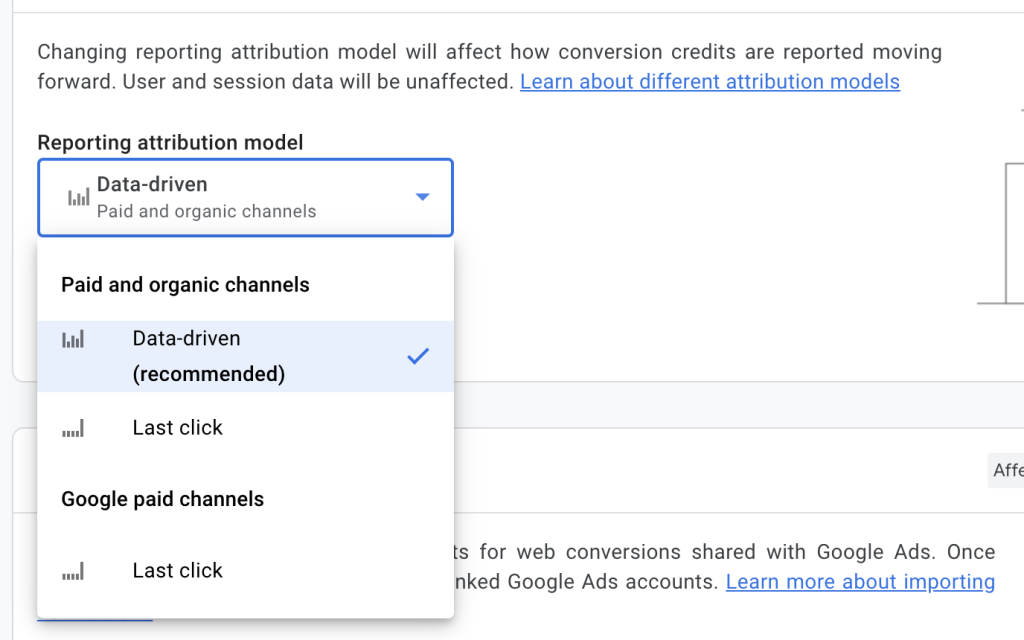Screen dimensions: 1024x640
Task: Select Last click under Paid and organic channels
Action: [x=177, y=427]
